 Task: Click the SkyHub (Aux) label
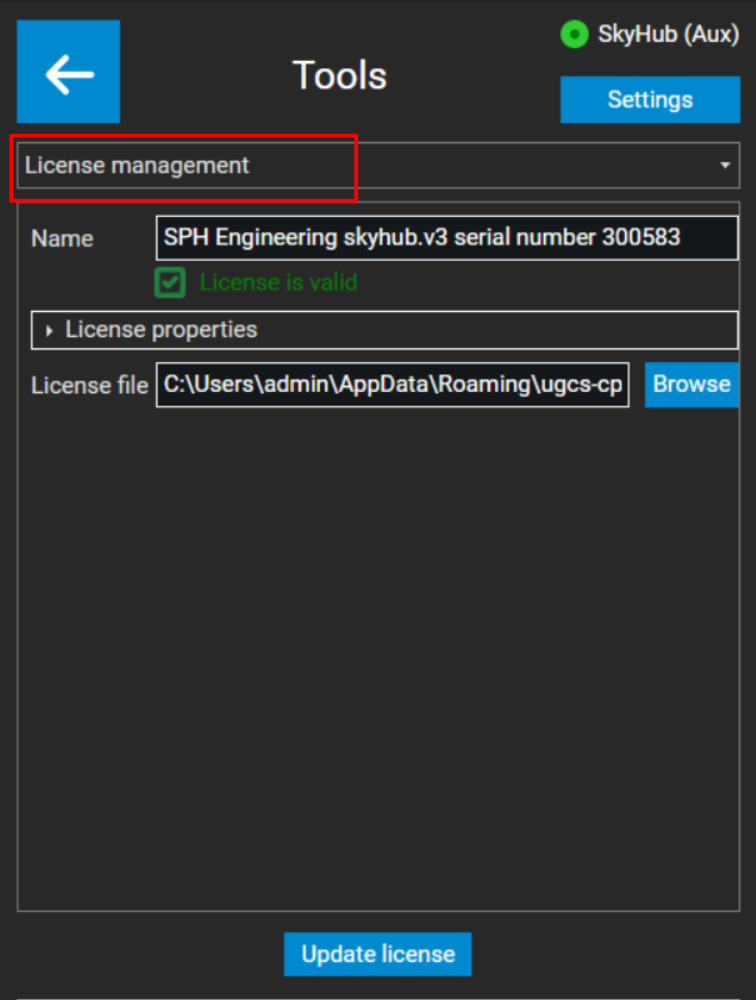click(x=668, y=34)
